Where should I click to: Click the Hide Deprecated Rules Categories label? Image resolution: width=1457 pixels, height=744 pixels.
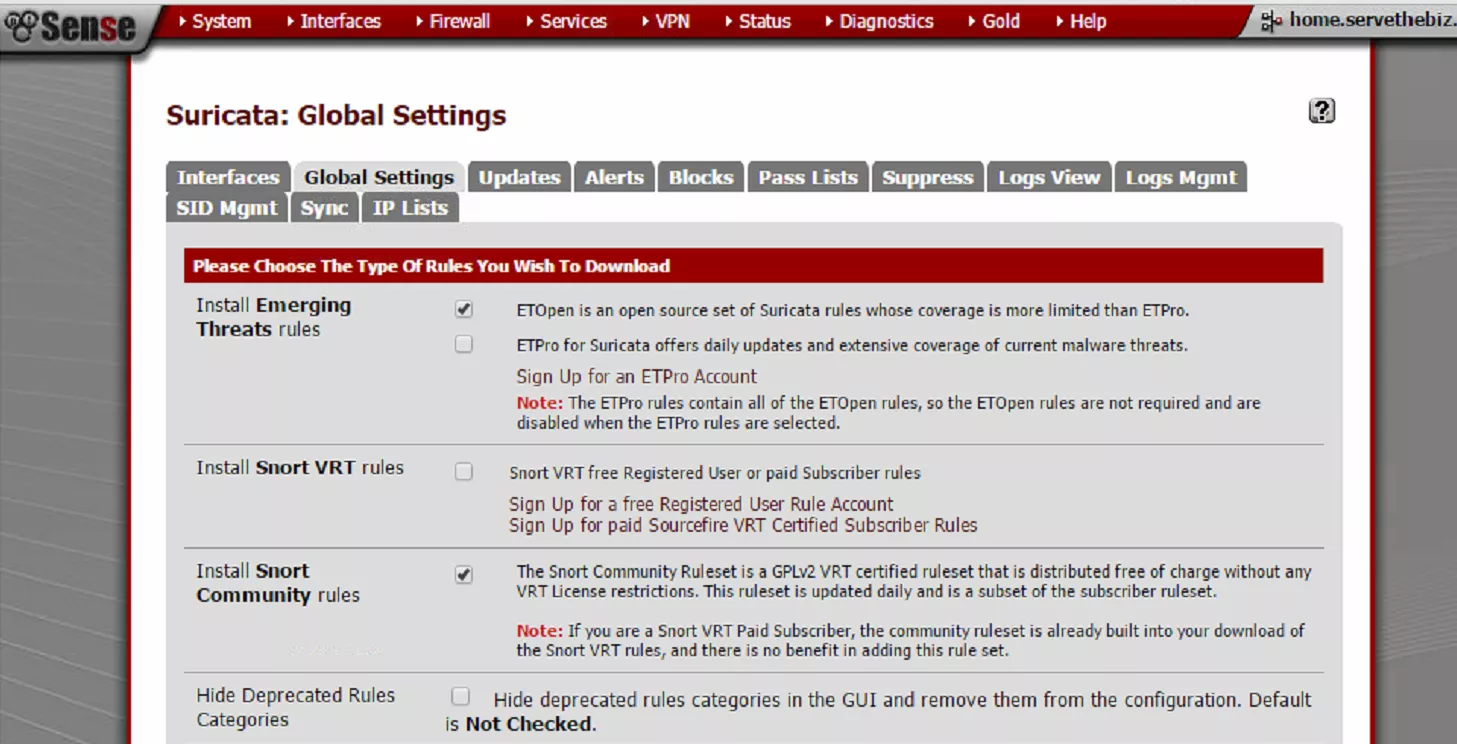[295, 707]
